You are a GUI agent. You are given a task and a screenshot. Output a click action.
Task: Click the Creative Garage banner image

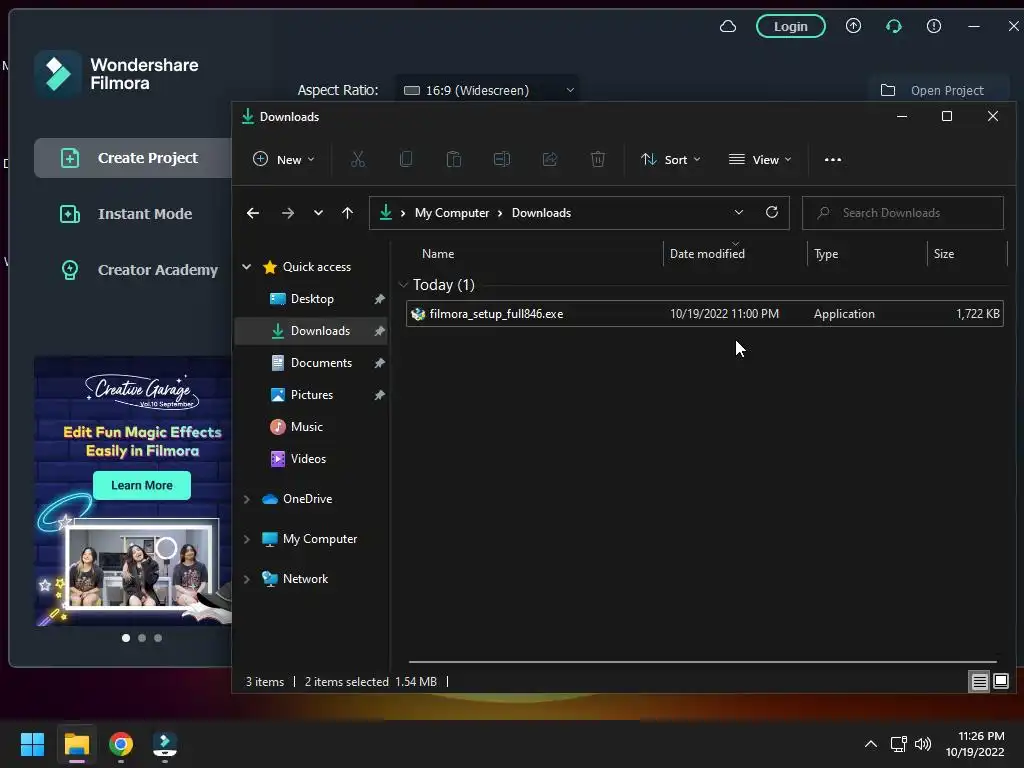pyautogui.click(x=133, y=490)
